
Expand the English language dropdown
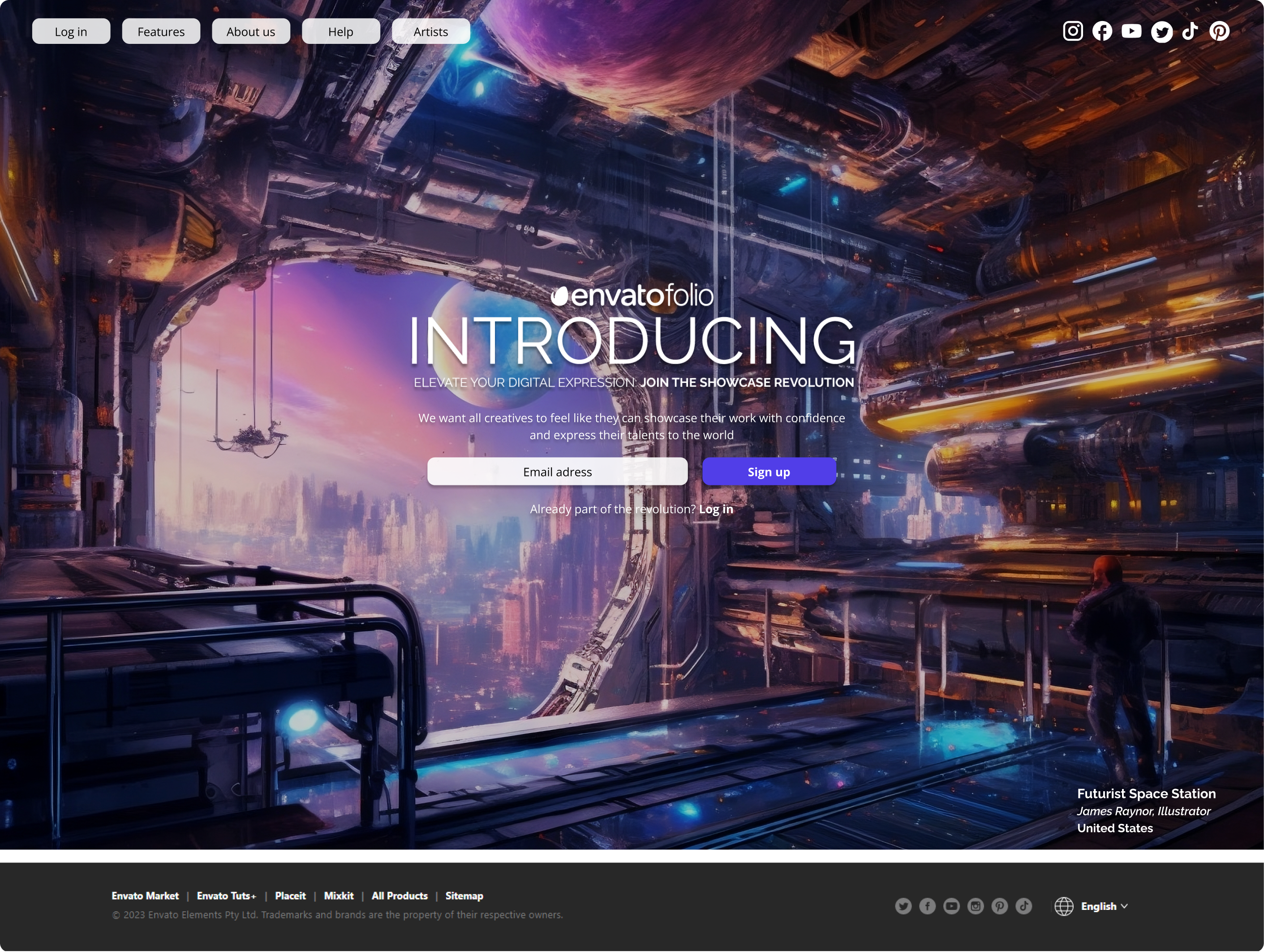click(x=1104, y=906)
